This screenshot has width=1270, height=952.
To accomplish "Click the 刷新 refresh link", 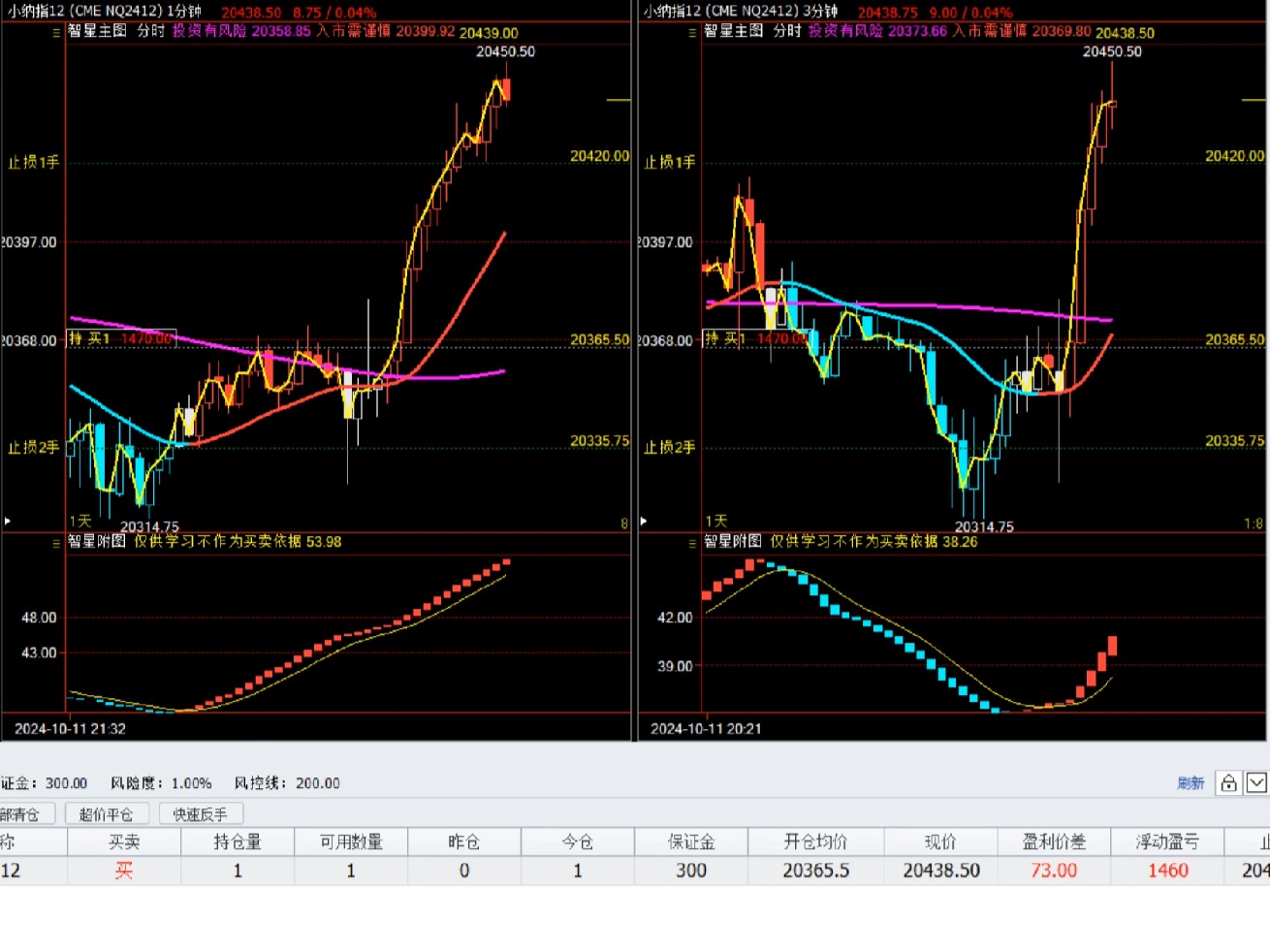I will click(1191, 783).
